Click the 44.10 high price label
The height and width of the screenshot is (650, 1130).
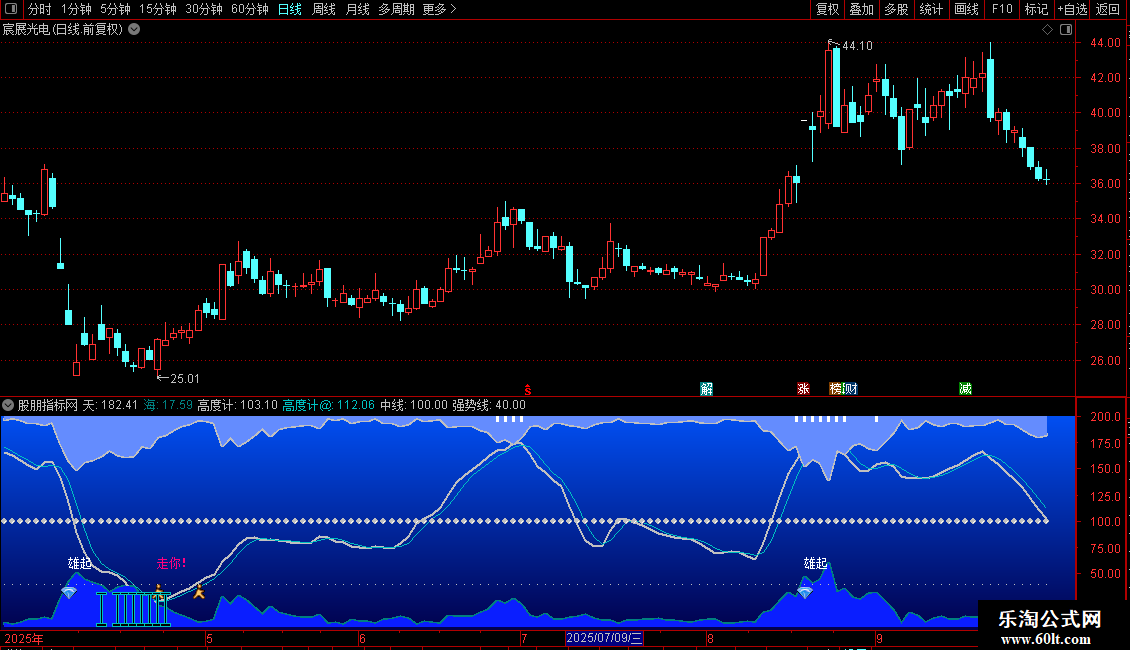point(857,46)
